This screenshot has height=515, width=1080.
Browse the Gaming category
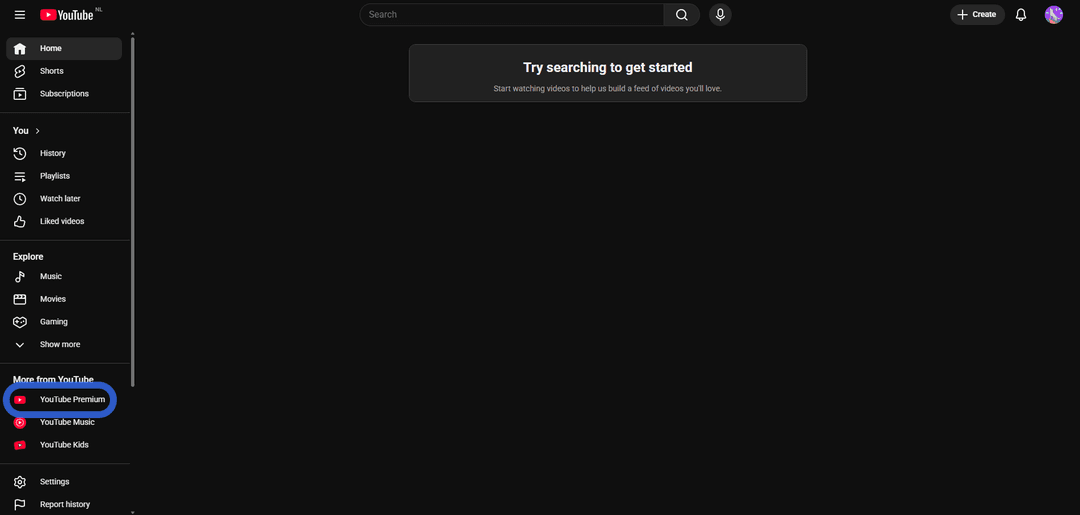[x=64, y=322]
